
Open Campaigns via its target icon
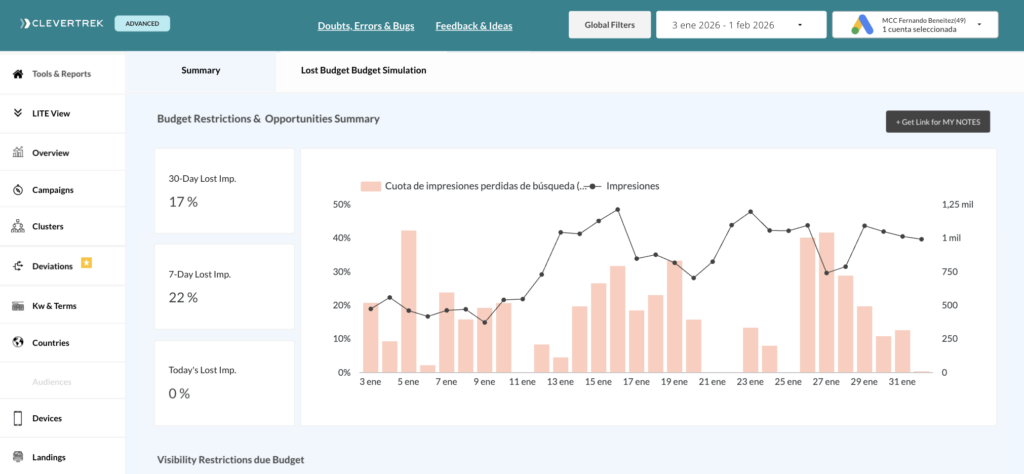point(18,190)
